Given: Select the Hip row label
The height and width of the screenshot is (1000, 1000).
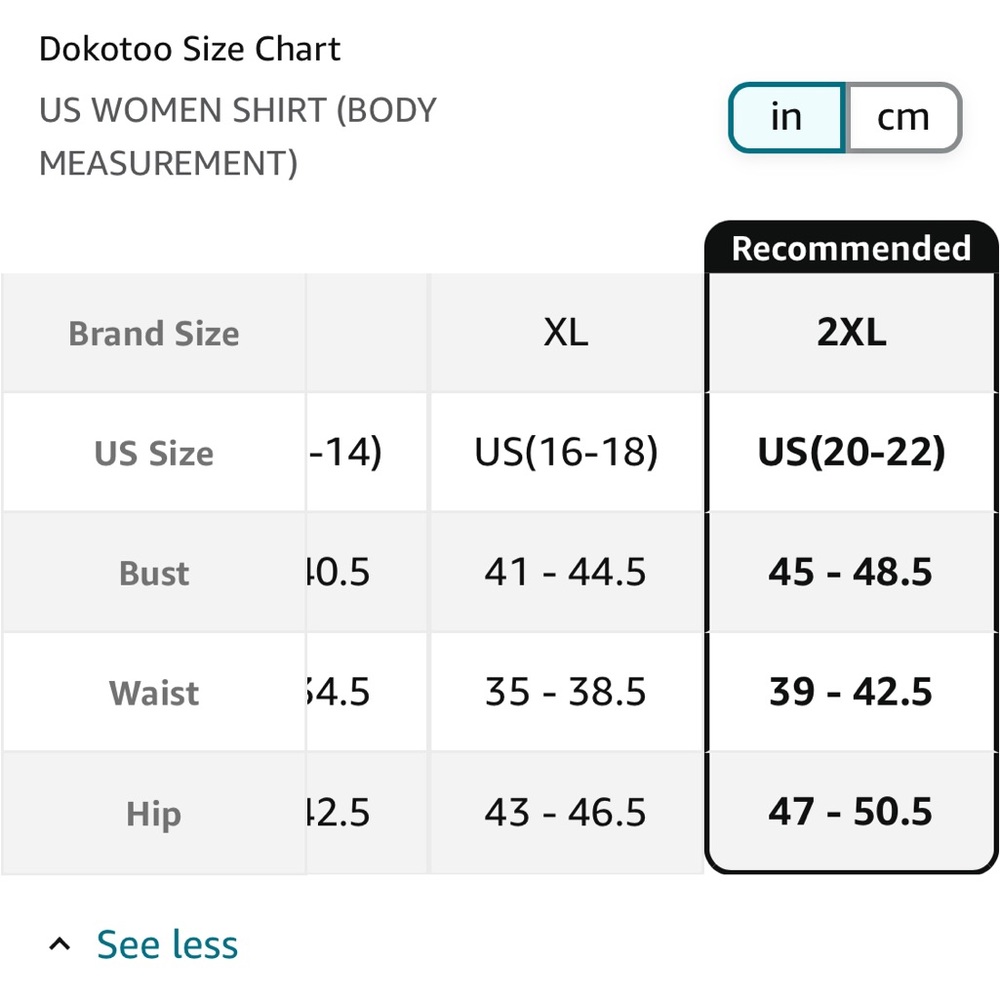Looking at the screenshot, I should tap(154, 814).
